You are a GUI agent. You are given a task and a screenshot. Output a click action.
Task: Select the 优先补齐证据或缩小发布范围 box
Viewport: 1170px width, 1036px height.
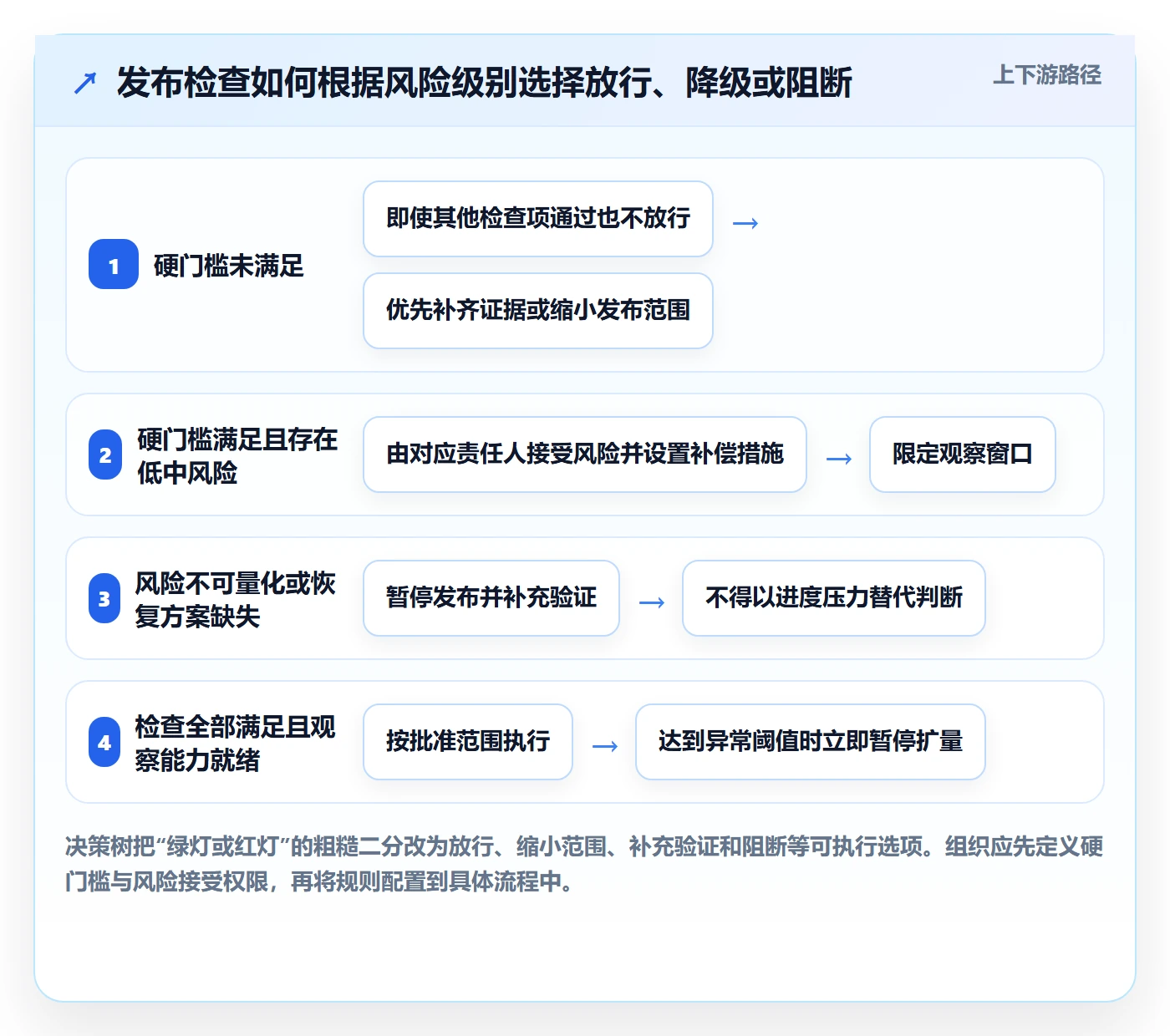tap(538, 311)
